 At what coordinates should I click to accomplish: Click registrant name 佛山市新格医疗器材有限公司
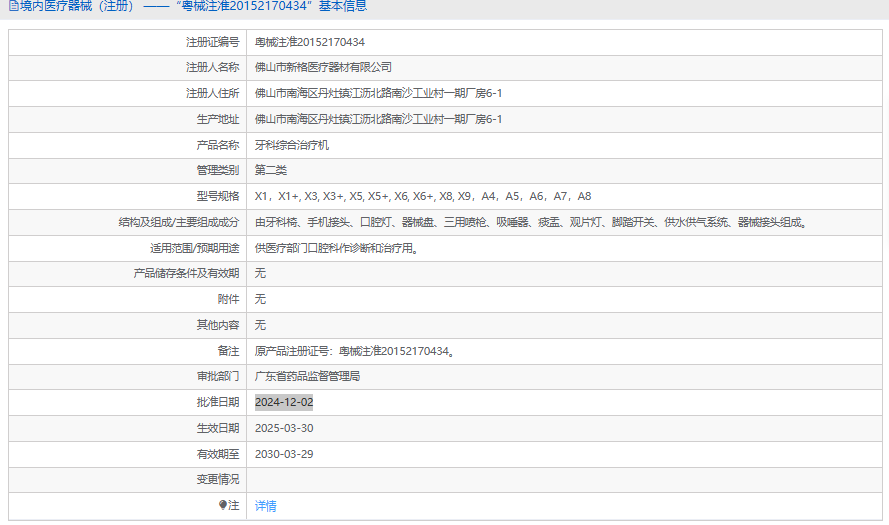323,67
